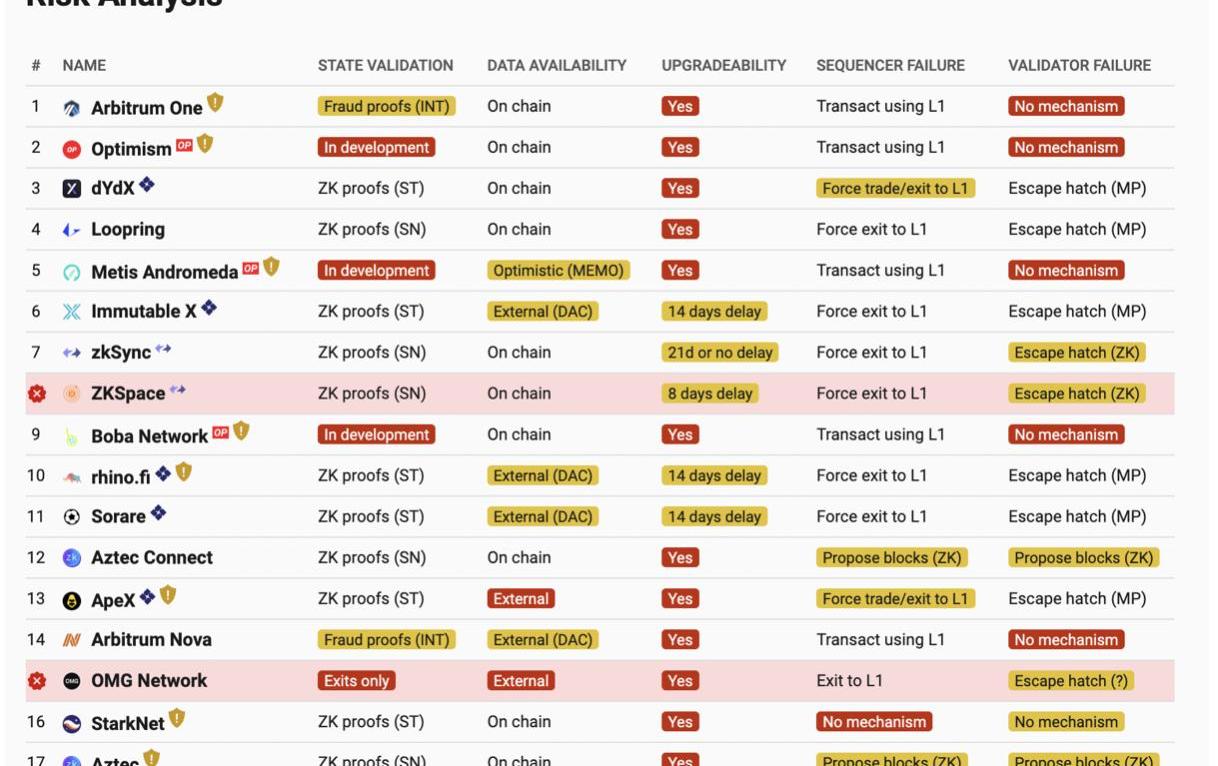Screen dimensions: 1218x766
Task: Open the Arbitrum Nova project link
Action: (x=151, y=640)
